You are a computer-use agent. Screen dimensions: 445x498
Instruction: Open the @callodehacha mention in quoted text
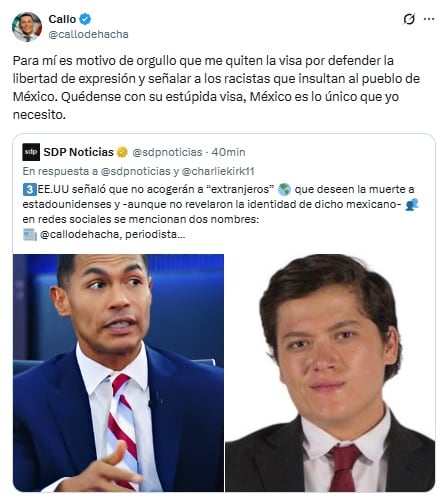click(x=79, y=234)
